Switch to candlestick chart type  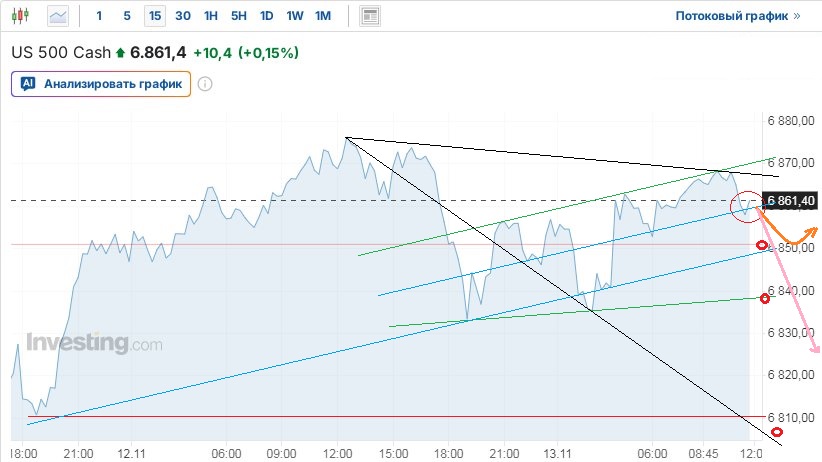(22, 16)
